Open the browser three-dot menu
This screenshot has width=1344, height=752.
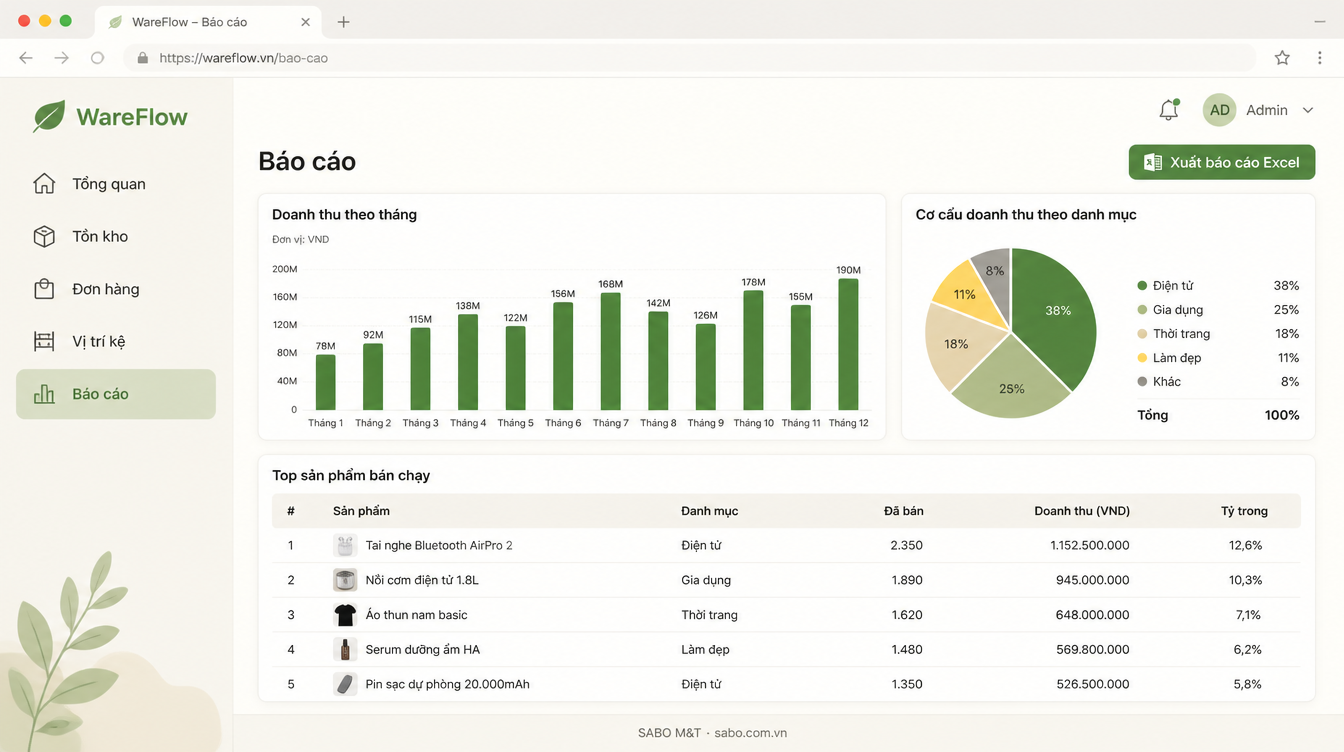click(x=1320, y=58)
